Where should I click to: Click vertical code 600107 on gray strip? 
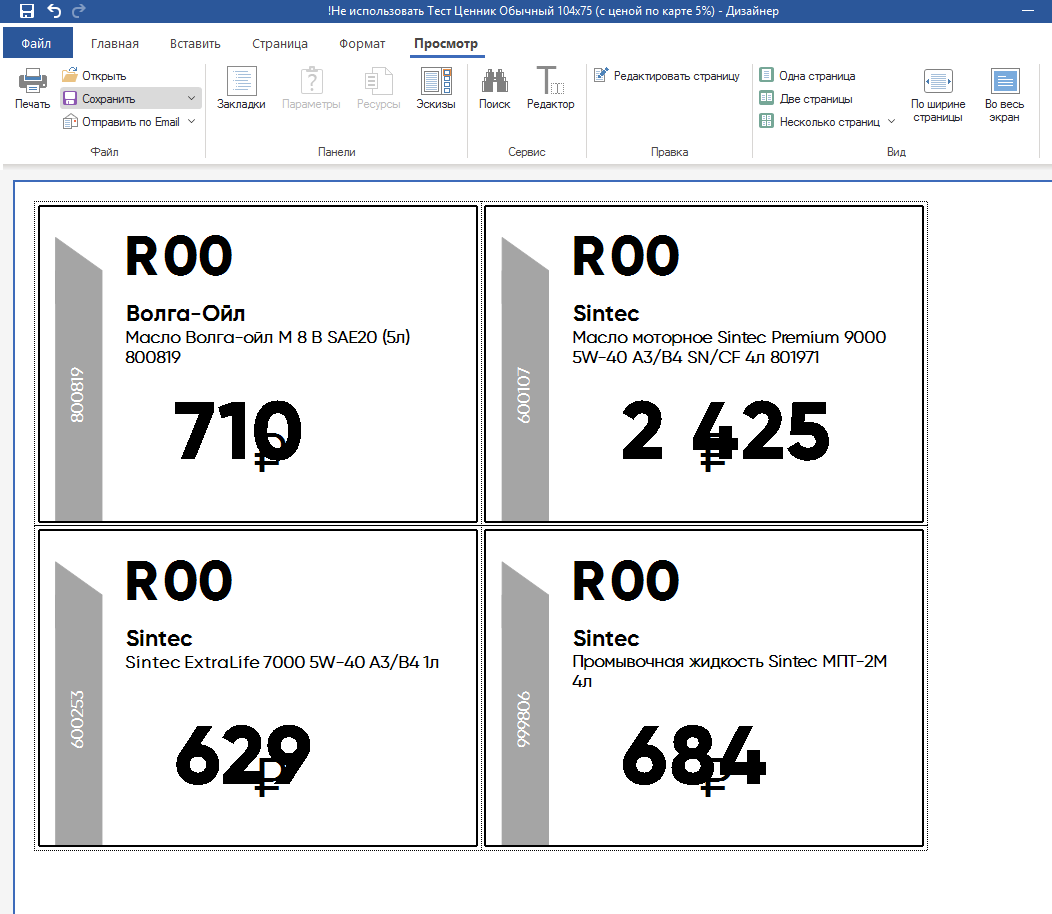click(524, 395)
